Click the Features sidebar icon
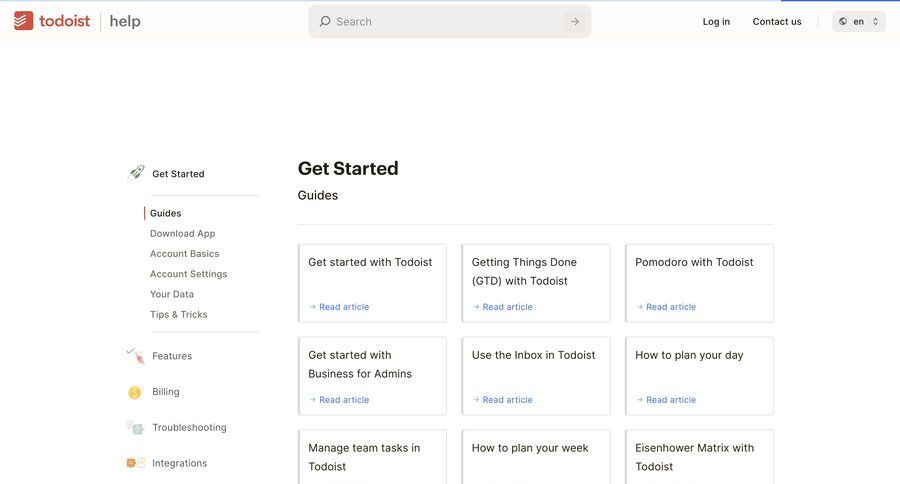The width and height of the screenshot is (900, 484). pyautogui.click(x=136, y=356)
